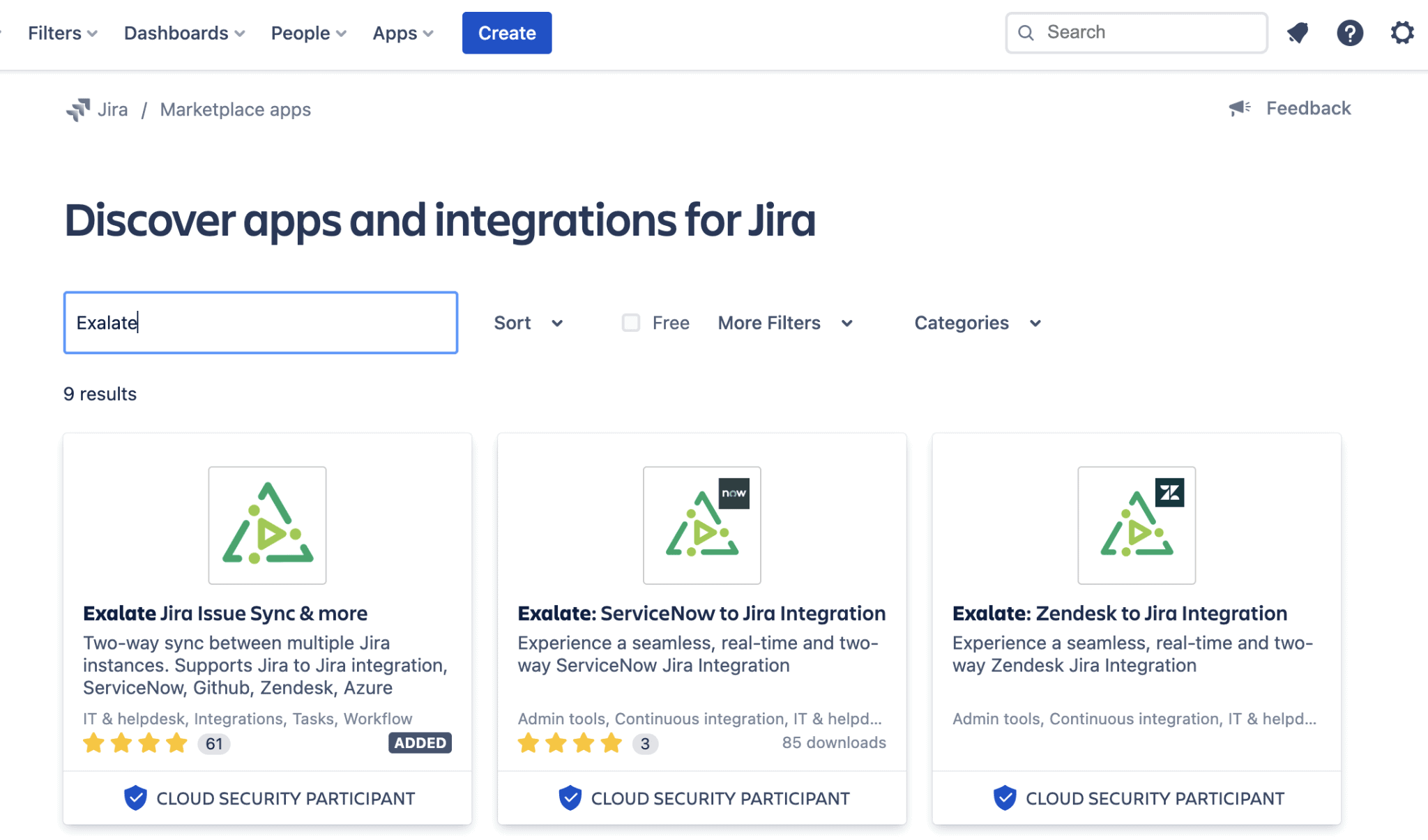Click the 3 reviews count badge
This screenshot has height=840, width=1428.
(x=645, y=744)
